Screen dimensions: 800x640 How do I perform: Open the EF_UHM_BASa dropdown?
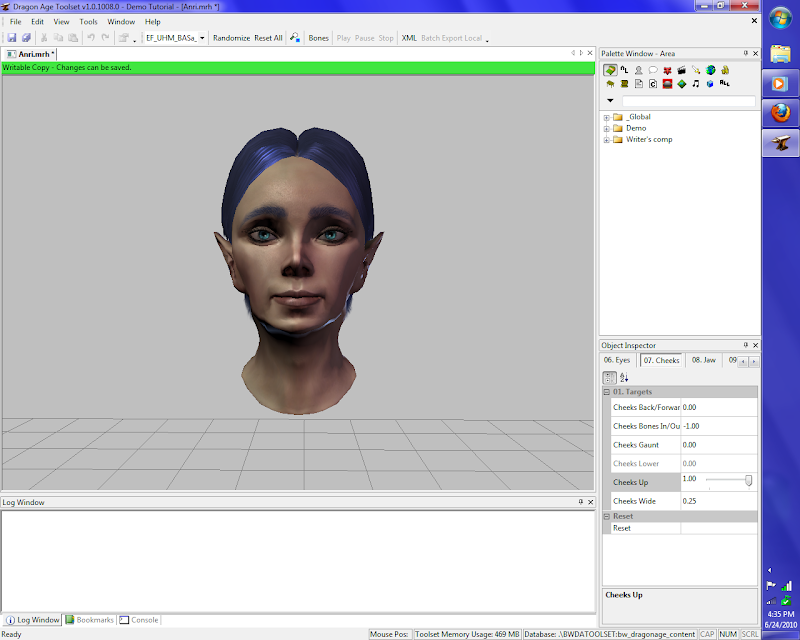point(203,38)
